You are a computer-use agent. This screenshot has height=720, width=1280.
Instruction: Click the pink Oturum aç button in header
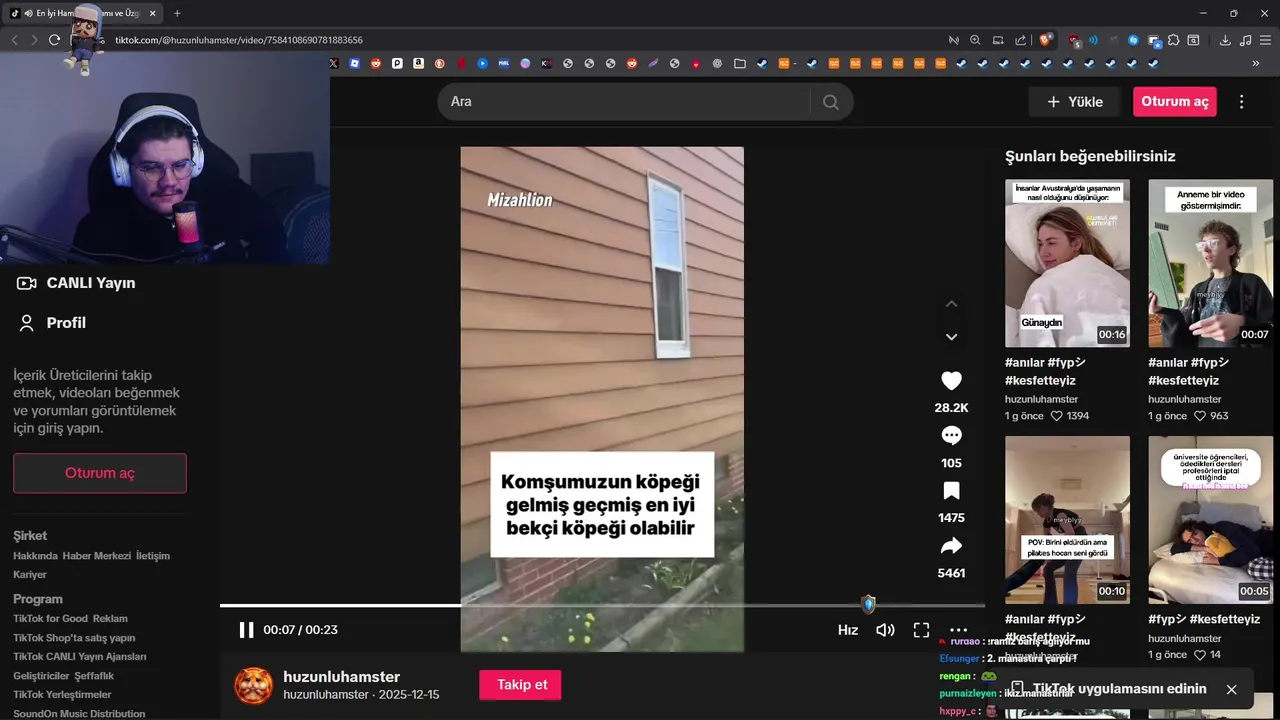pyautogui.click(x=1174, y=101)
